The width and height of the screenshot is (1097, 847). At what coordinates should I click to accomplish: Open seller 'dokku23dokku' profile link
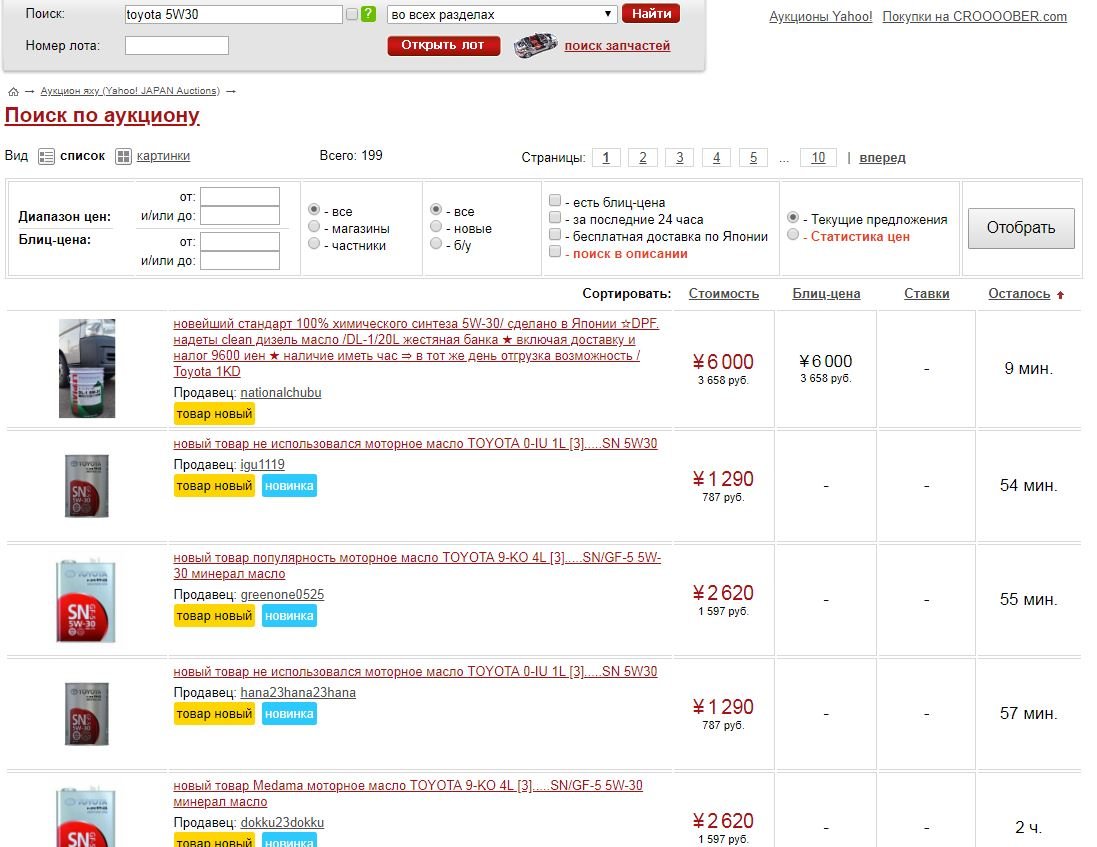(x=282, y=823)
